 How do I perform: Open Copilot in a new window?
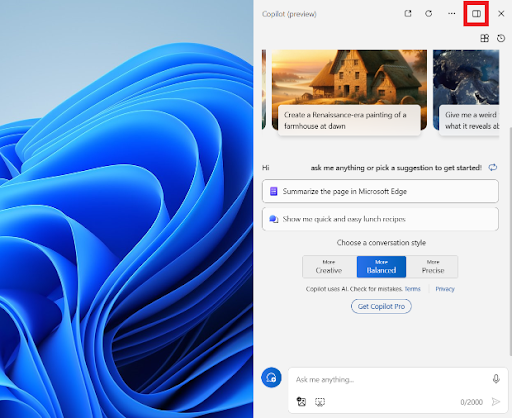point(408,13)
